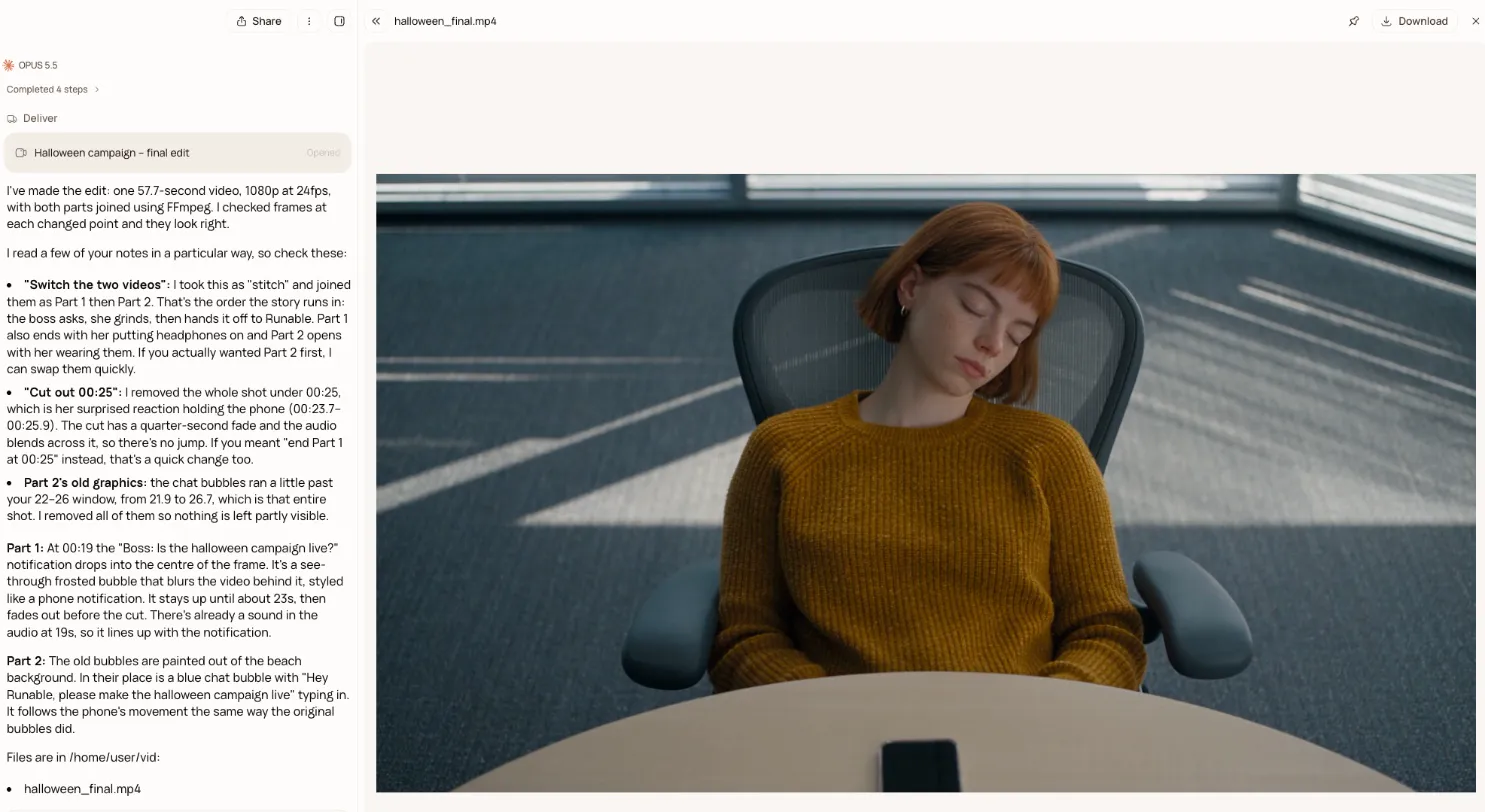Click the video icon in the Halloween campaign card
This screenshot has height=812, width=1485.
(21, 153)
